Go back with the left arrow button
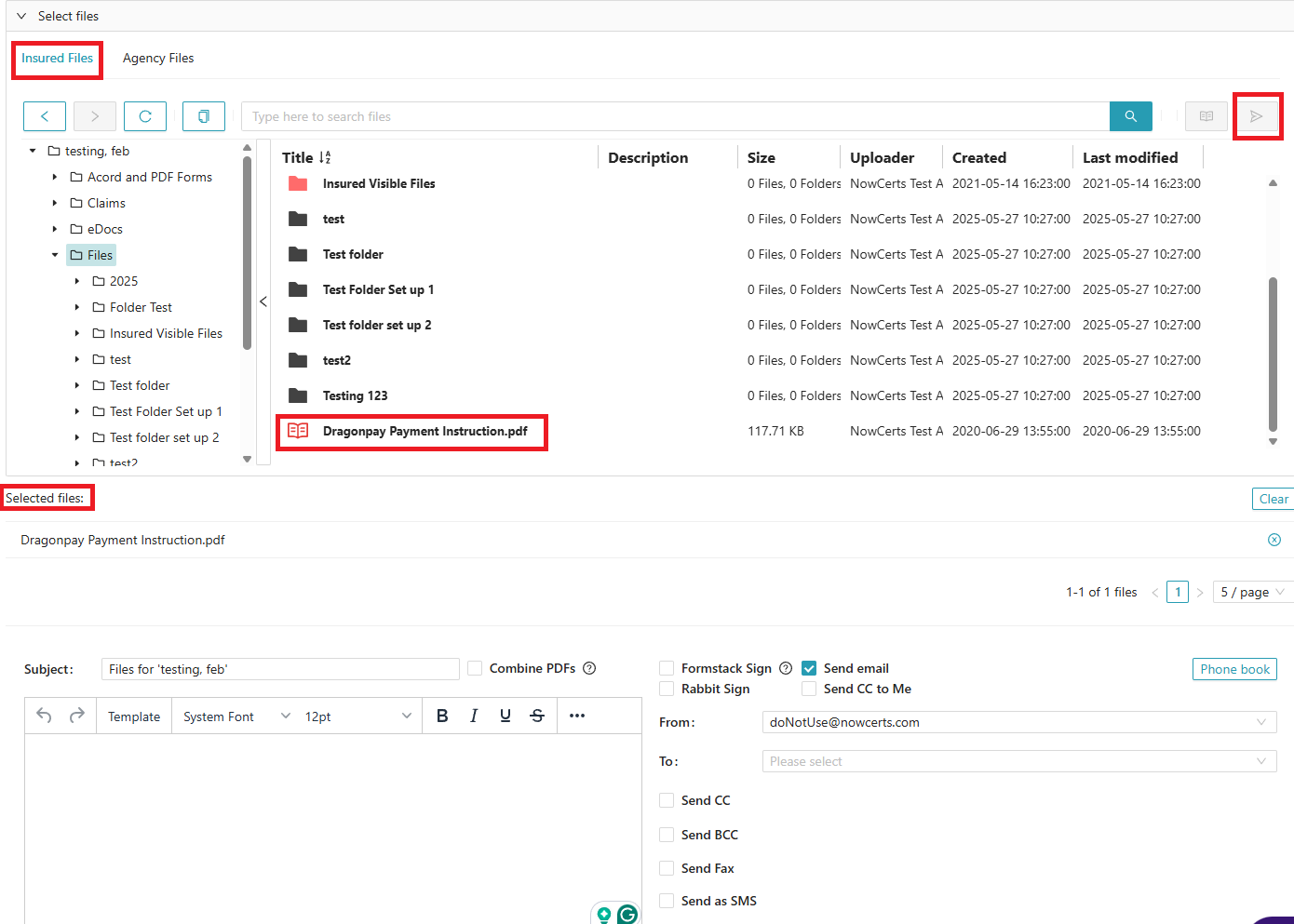 (45, 116)
